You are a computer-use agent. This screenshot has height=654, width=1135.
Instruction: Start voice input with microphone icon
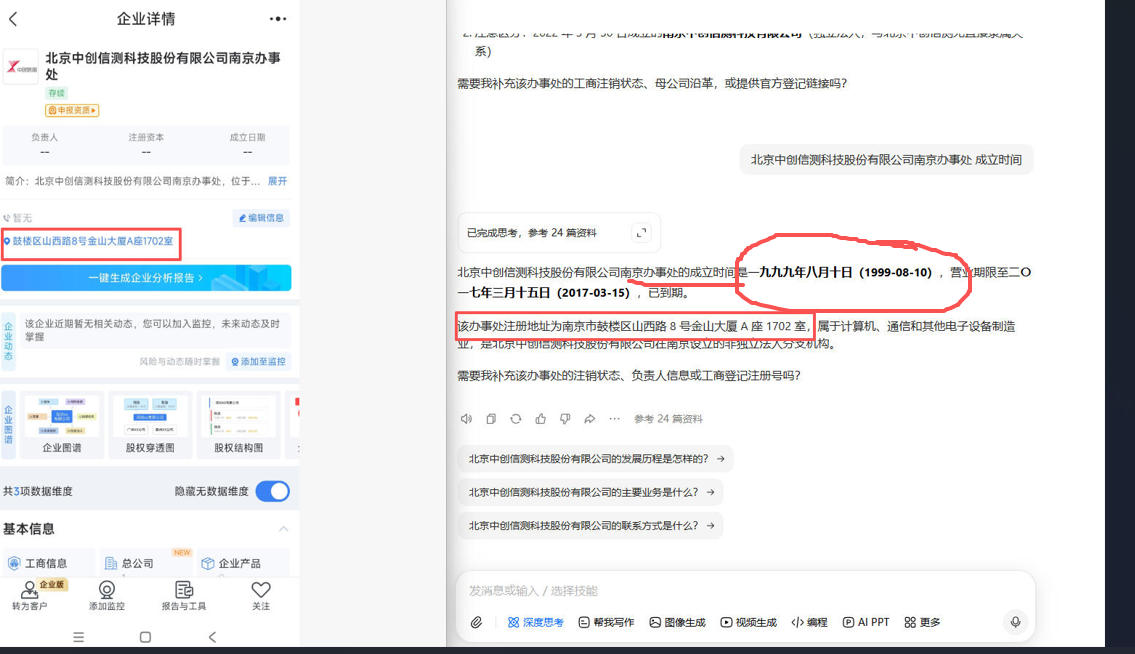click(1016, 622)
